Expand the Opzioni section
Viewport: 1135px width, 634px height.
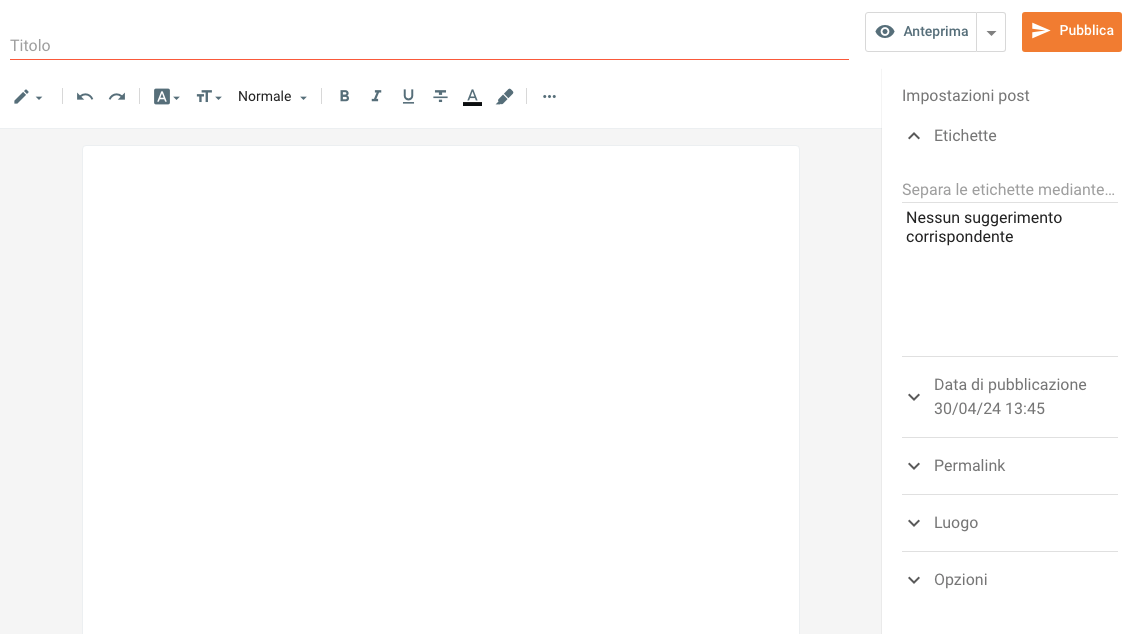pyautogui.click(x=1009, y=580)
